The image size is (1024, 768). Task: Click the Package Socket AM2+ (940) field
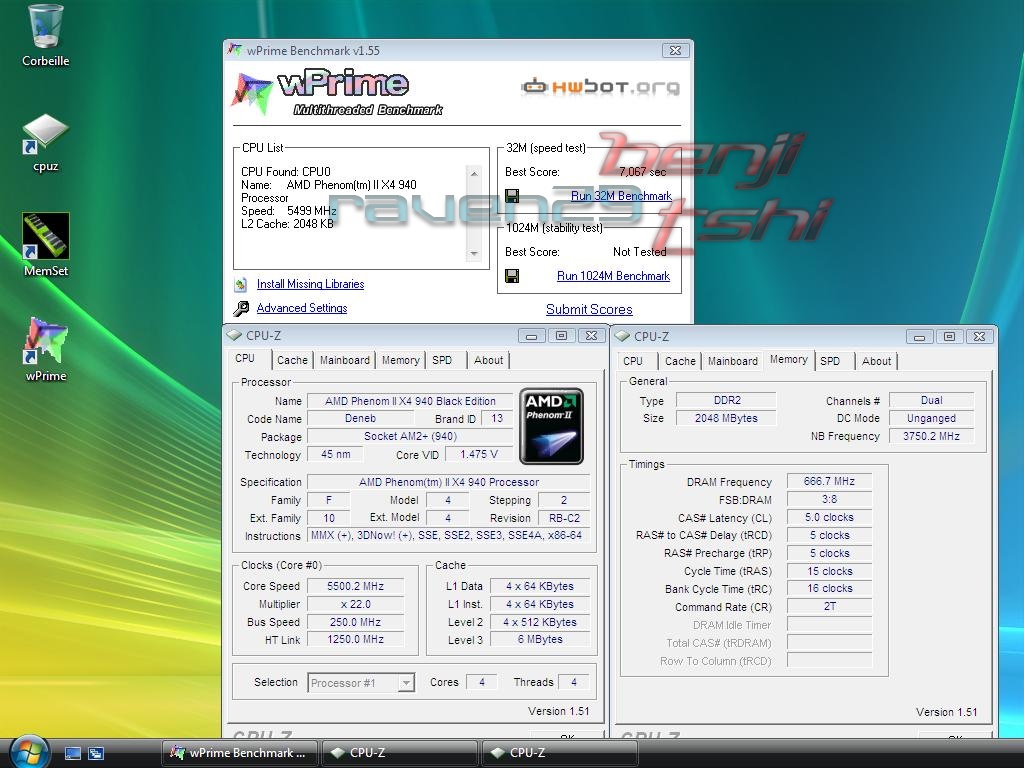(x=410, y=436)
